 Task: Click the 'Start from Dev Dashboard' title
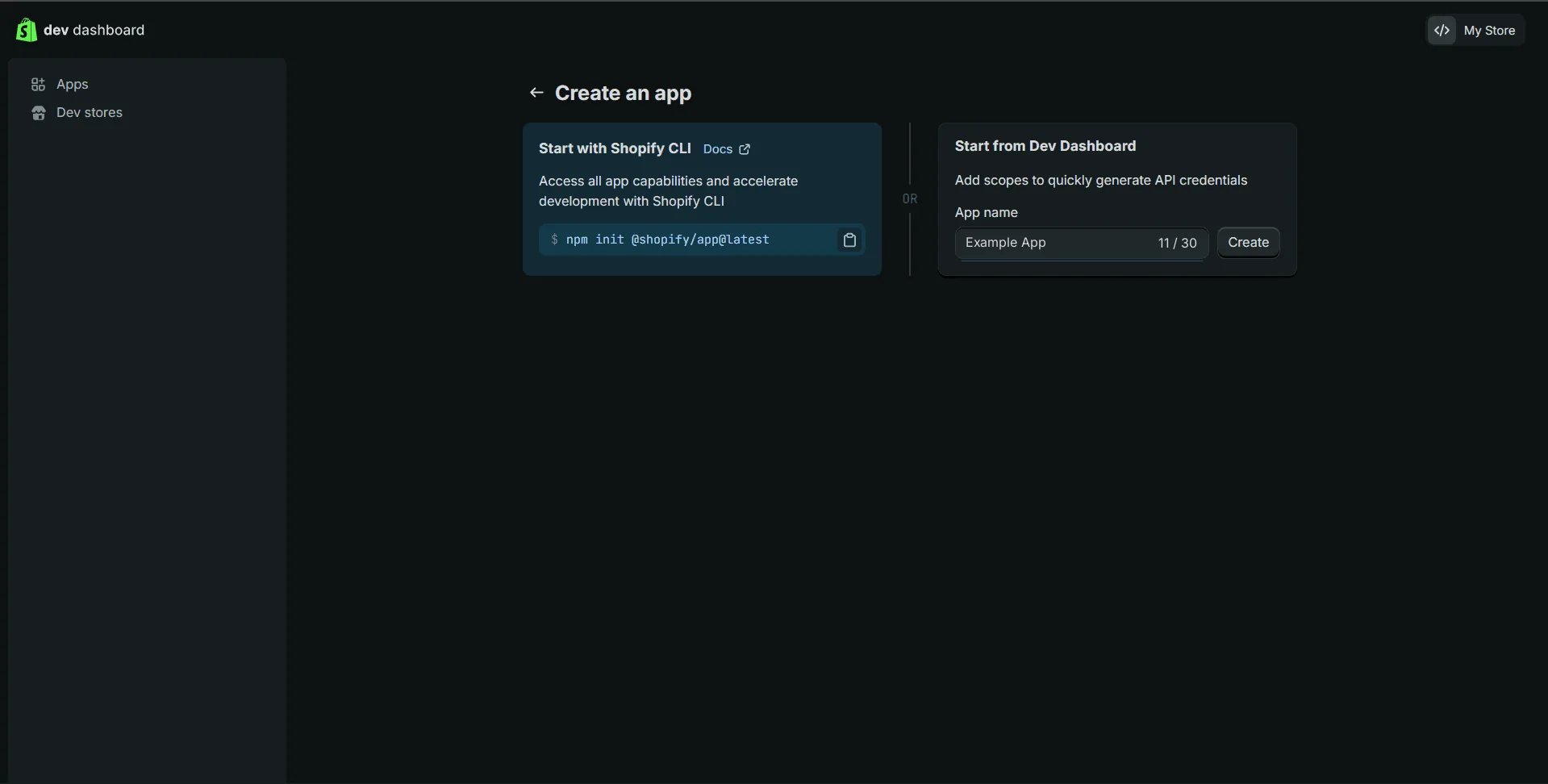coord(1045,146)
